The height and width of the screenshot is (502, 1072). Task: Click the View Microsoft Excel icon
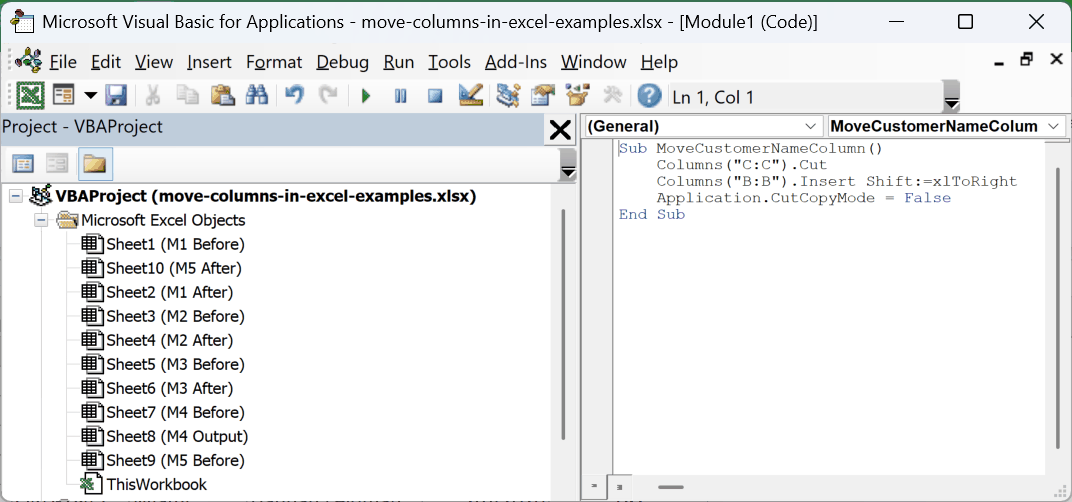pos(30,95)
